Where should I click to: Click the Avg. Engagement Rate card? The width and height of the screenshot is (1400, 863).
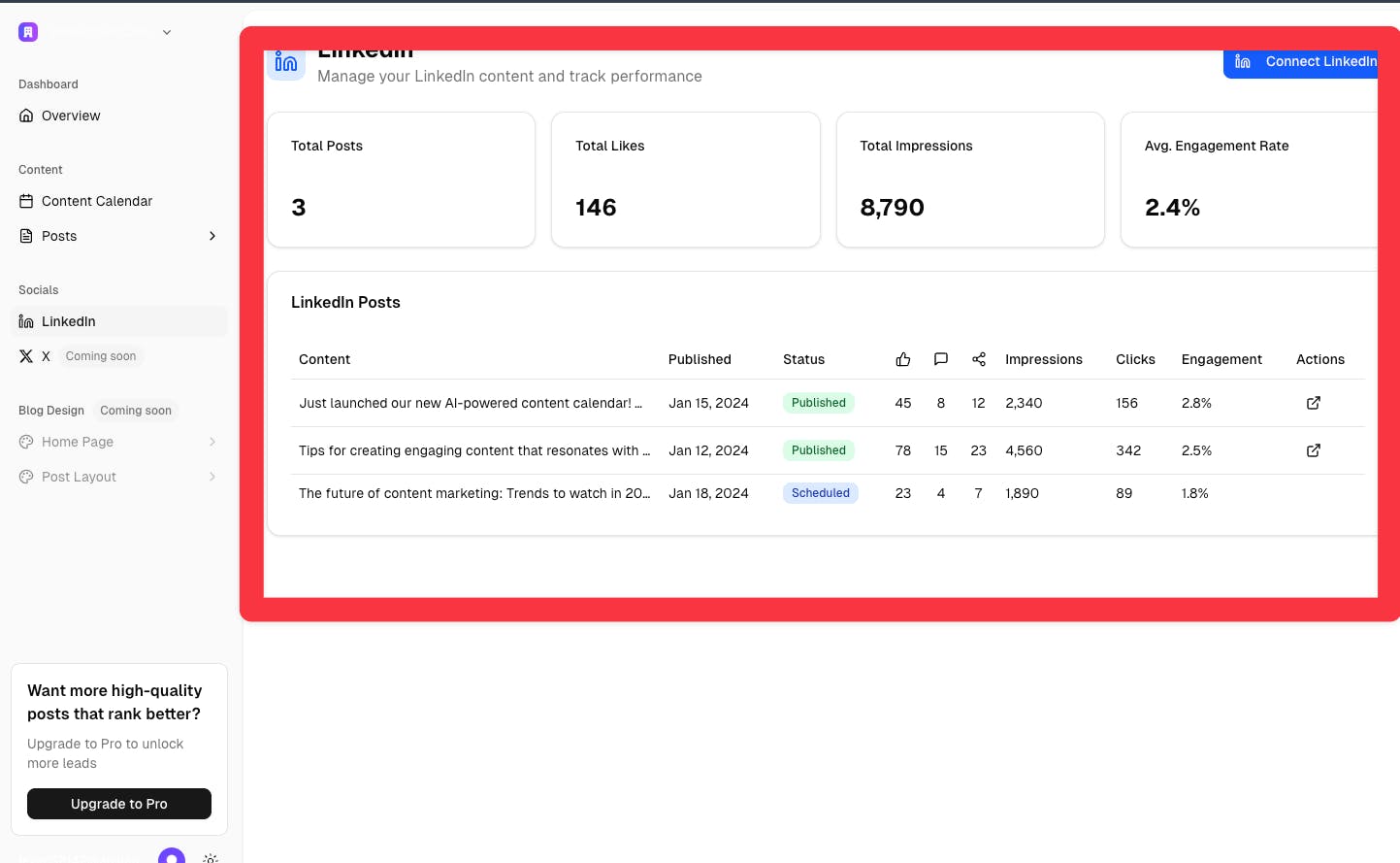[1250, 180]
